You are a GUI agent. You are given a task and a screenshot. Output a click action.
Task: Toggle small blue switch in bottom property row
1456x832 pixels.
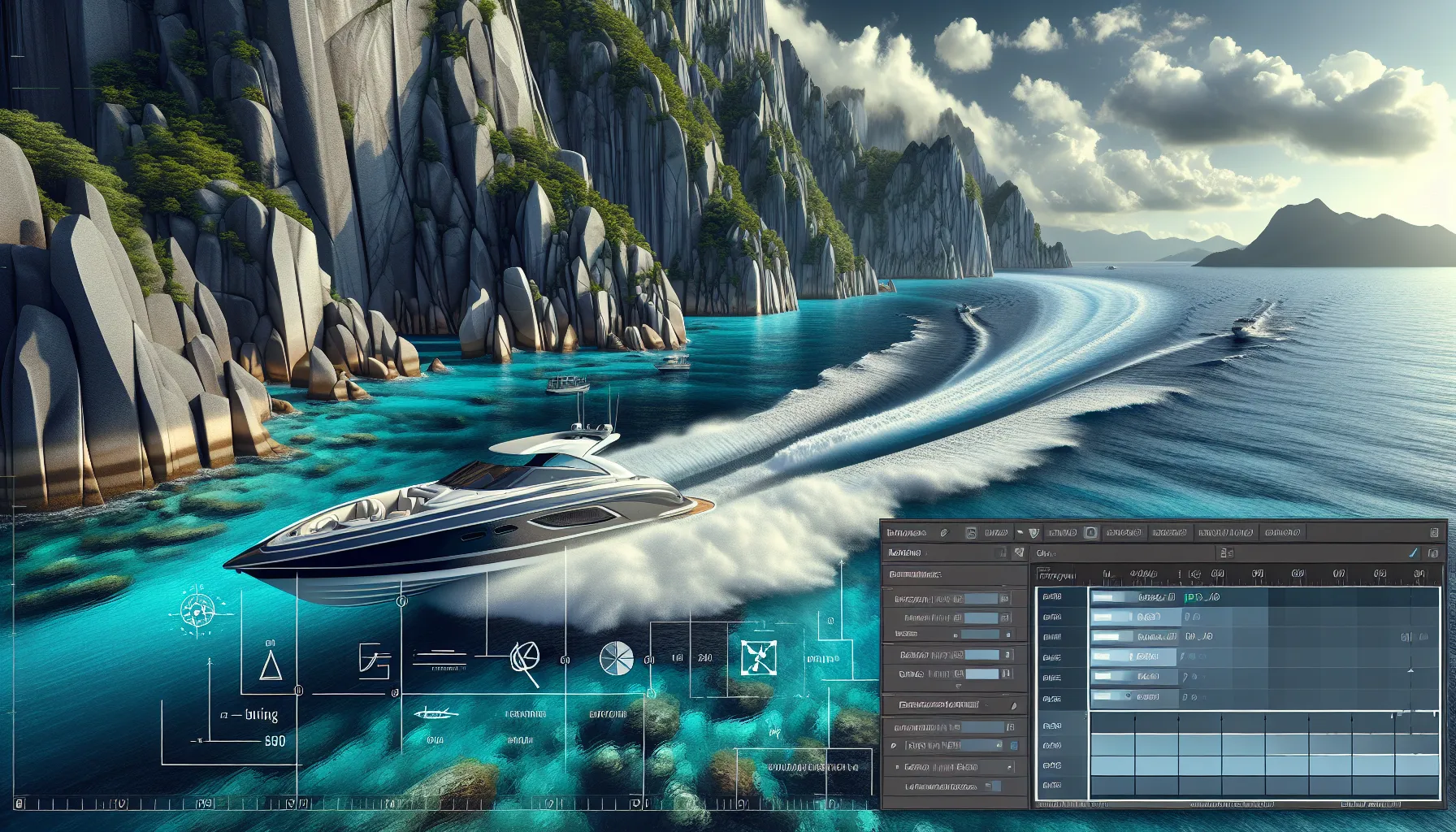(993, 786)
